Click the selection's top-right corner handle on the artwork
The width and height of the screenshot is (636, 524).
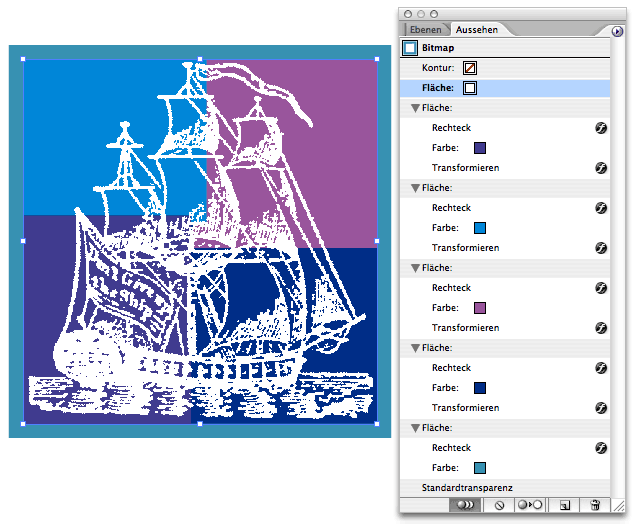377,59
